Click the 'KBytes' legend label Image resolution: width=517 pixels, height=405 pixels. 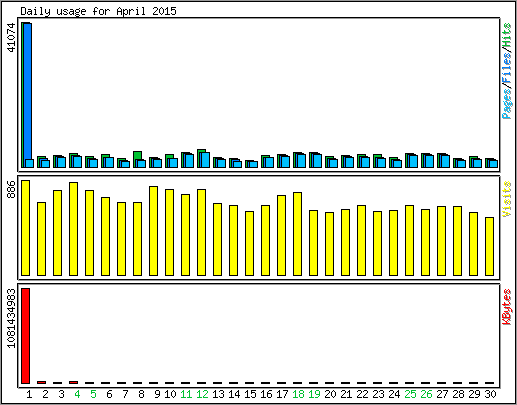click(507, 307)
